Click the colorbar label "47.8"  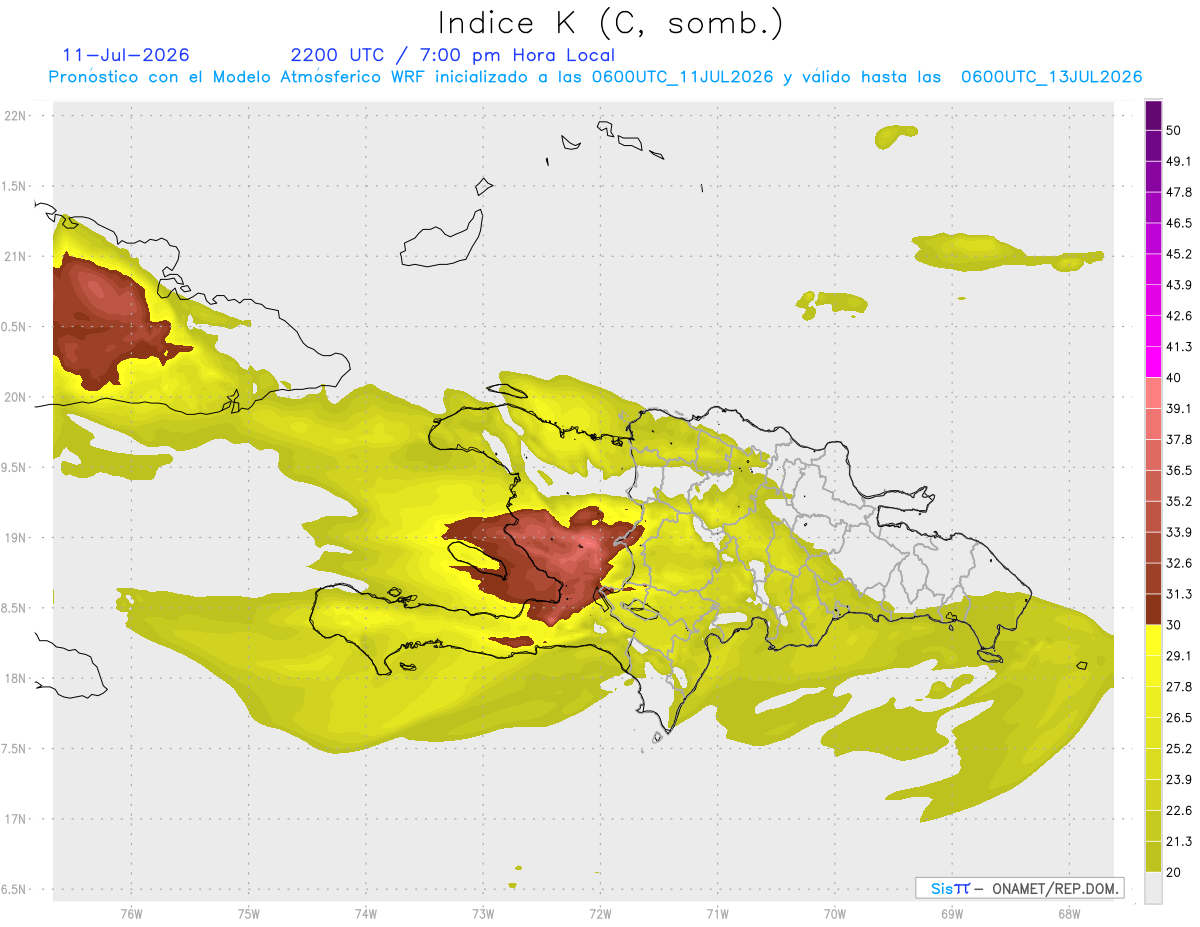tap(1179, 193)
